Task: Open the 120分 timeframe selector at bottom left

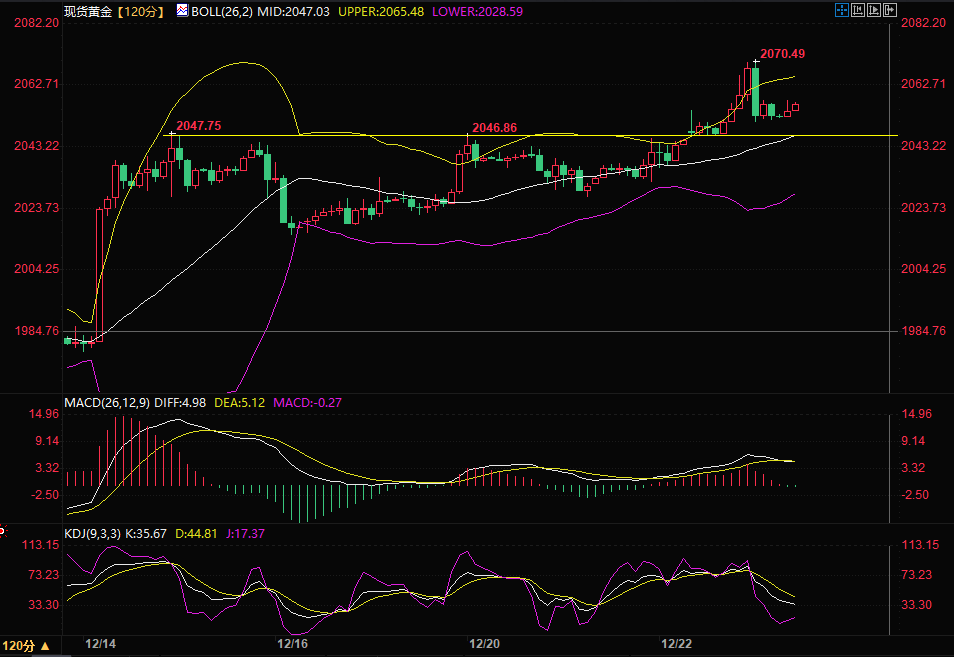Action: (x=26, y=644)
